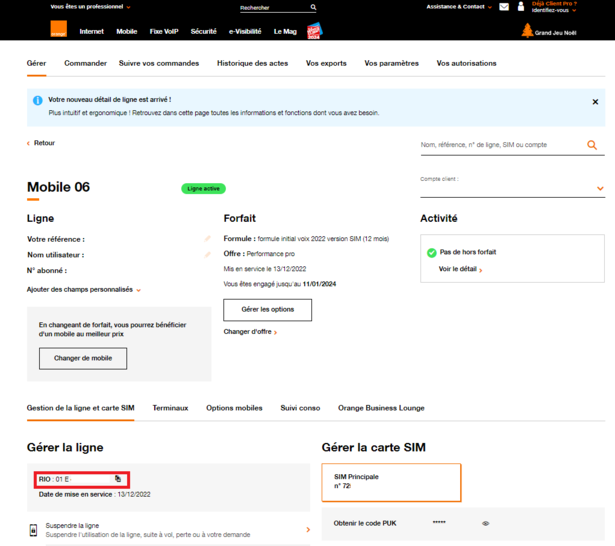Screen dimensions: 615x546
Task: Expand Ajouter des champs personnalisés
Action: (x=84, y=290)
